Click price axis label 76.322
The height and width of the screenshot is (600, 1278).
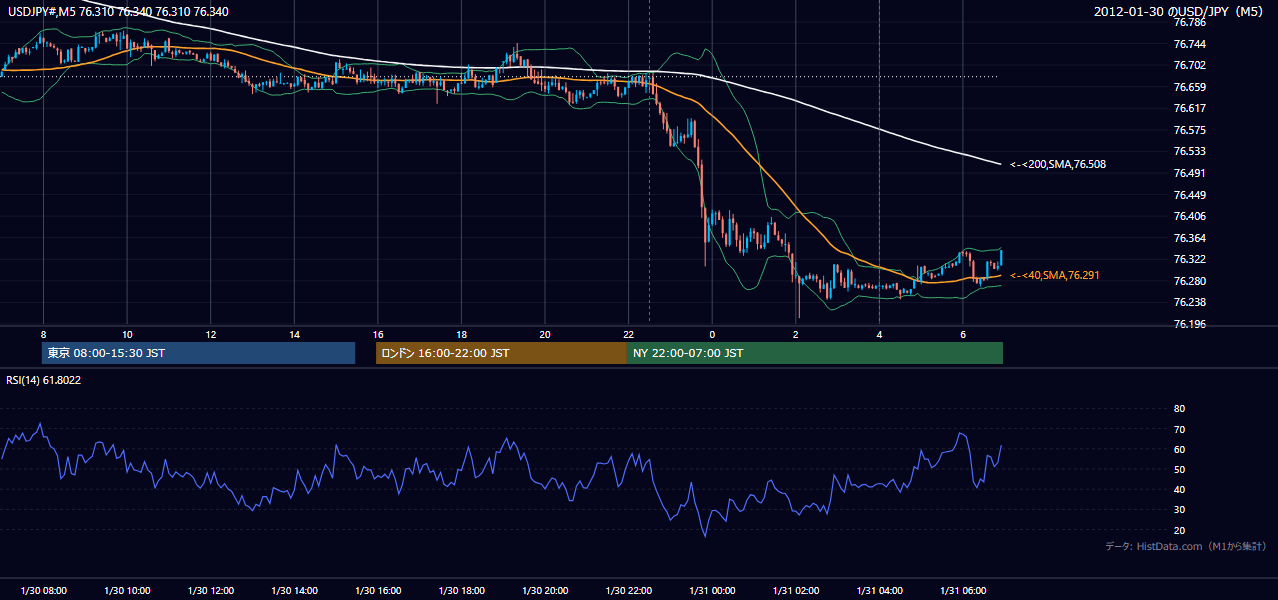click(x=1188, y=259)
